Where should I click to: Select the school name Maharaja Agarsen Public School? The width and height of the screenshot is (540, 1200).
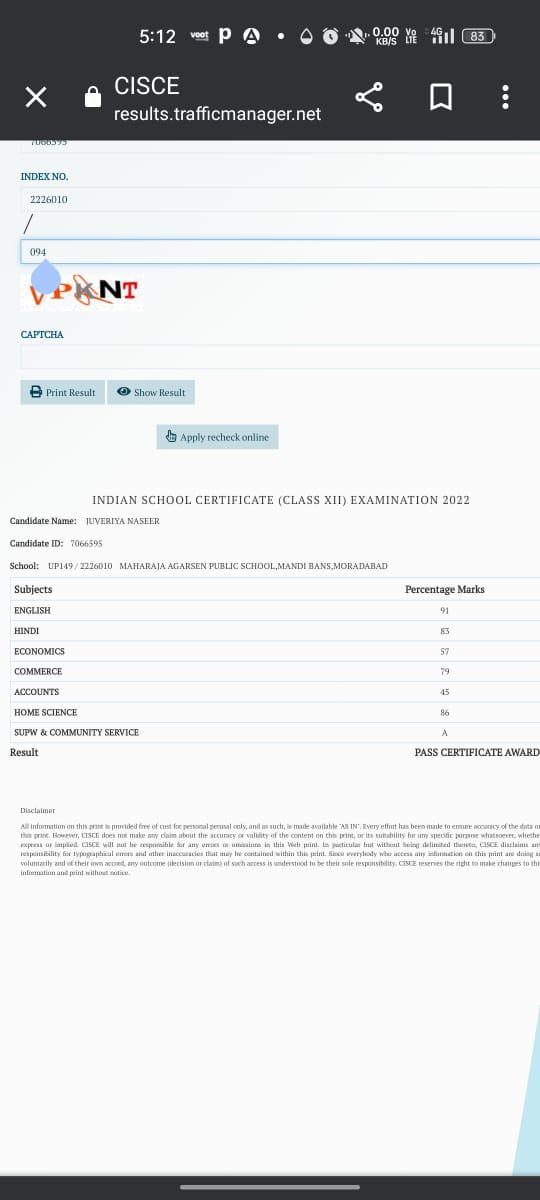(x=253, y=566)
